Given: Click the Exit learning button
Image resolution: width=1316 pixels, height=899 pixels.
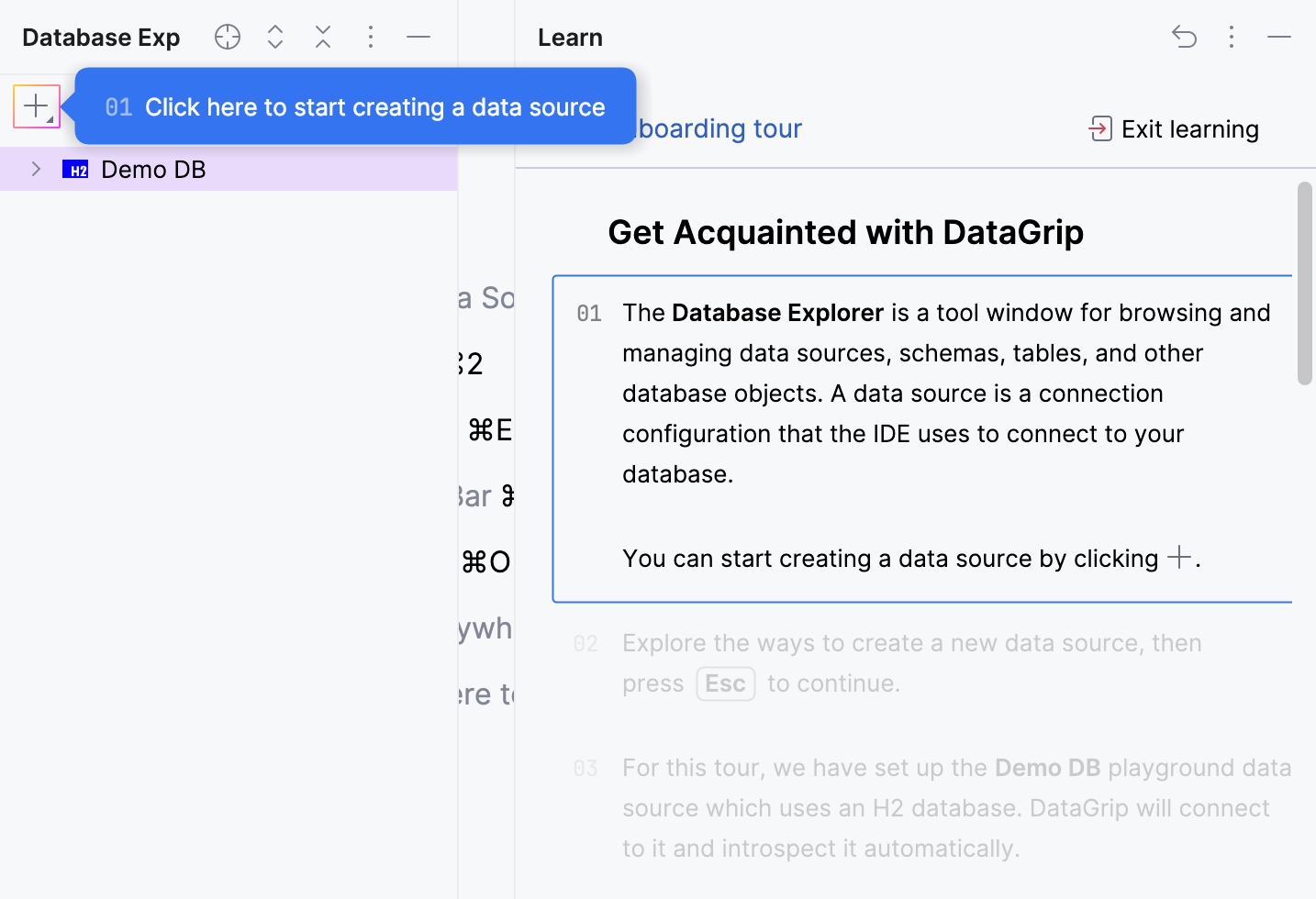Looking at the screenshot, I should (1174, 129).
